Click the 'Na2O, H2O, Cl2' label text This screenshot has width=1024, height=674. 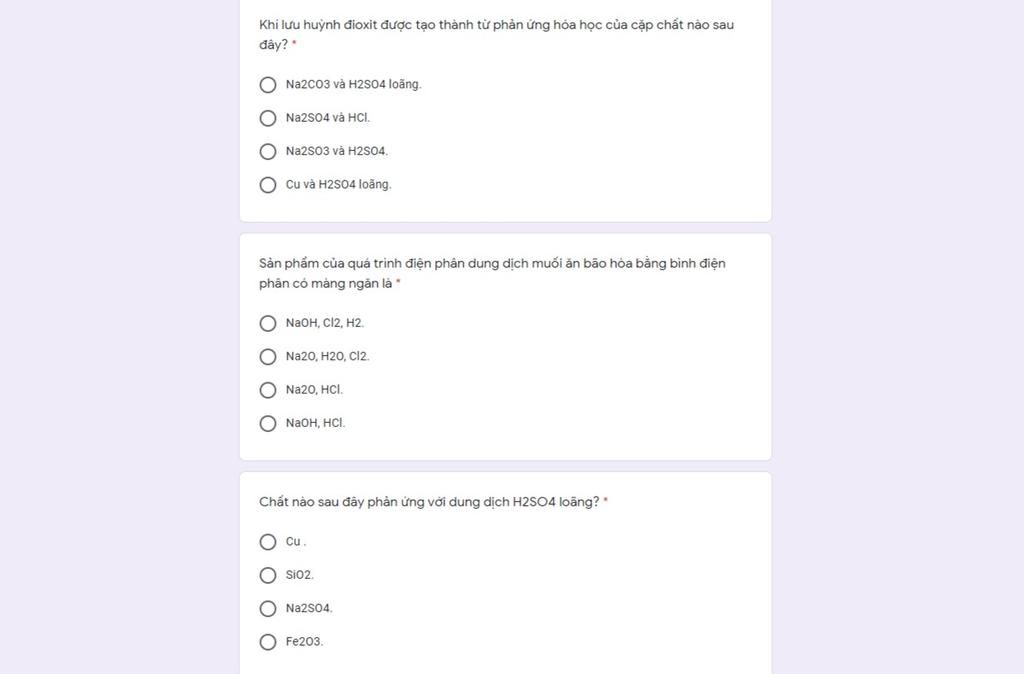click(x=327, y=356)
